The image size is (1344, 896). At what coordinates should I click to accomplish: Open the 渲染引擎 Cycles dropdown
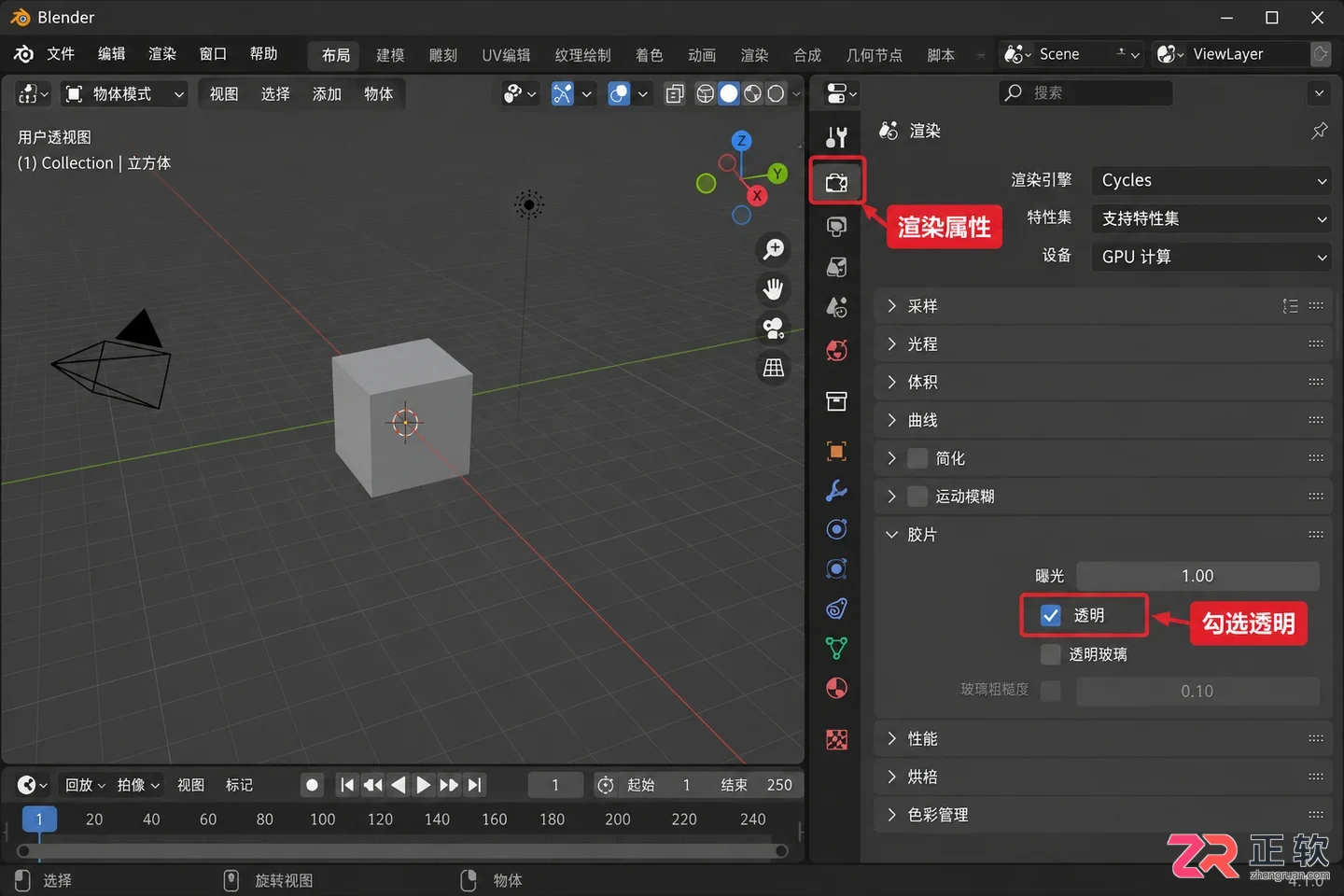[x=1211, y=180]
